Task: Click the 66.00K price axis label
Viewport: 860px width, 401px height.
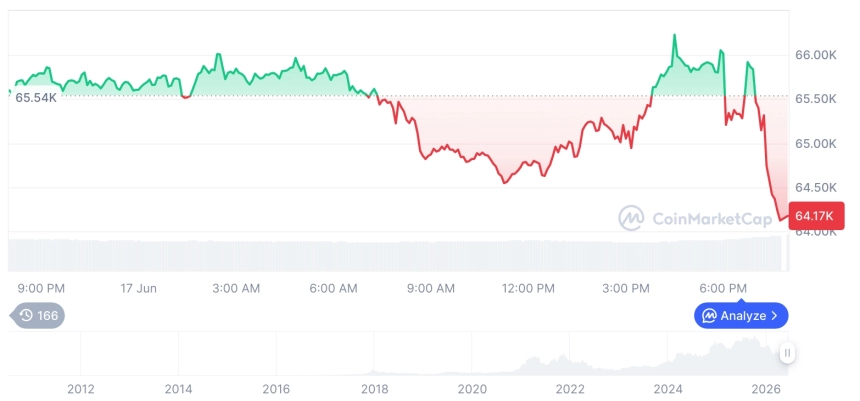Action: 816,55
